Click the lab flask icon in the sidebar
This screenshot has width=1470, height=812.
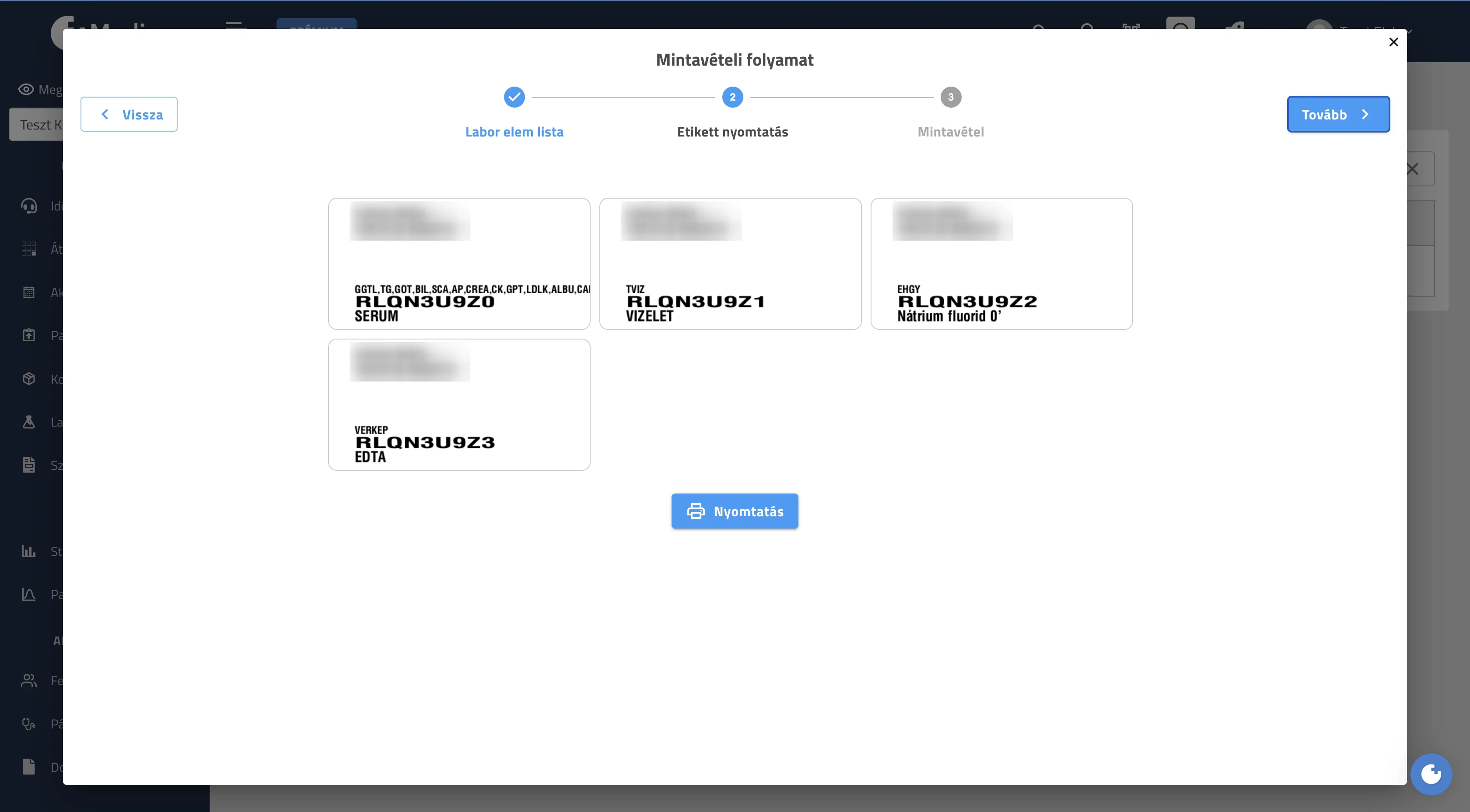coord(29,422)
